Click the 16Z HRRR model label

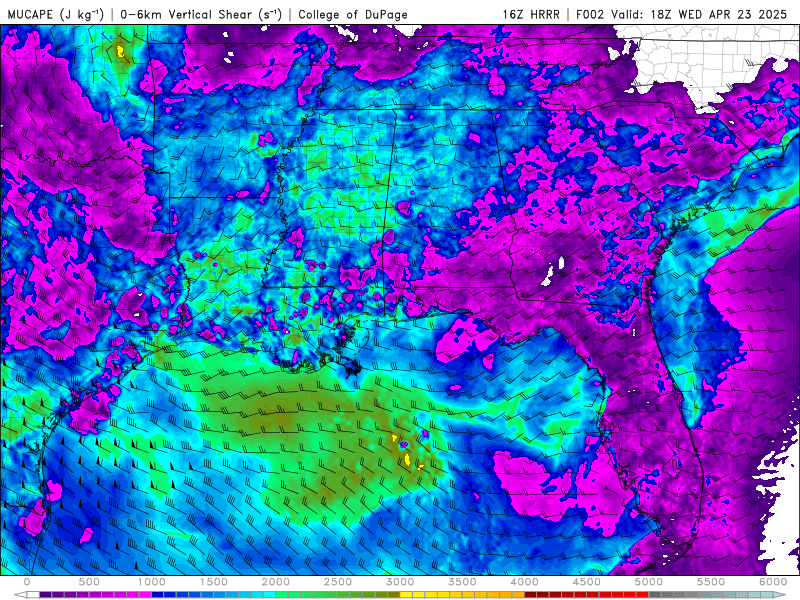(x=531, y=14)
